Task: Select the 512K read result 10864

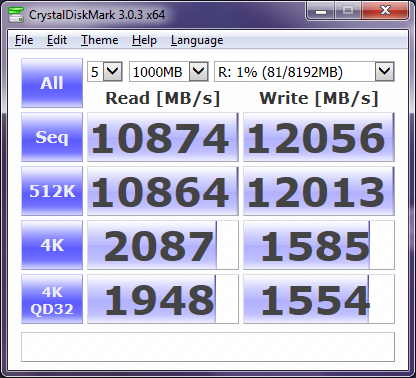Action: tap(163, 191)
